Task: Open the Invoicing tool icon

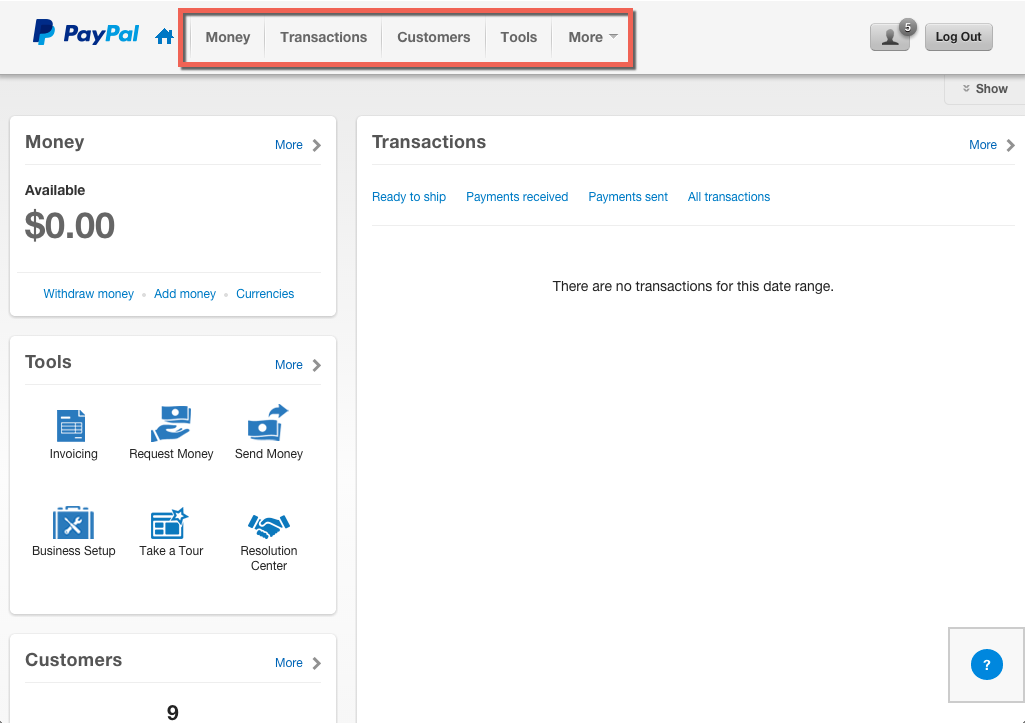Action: [73, 426]
